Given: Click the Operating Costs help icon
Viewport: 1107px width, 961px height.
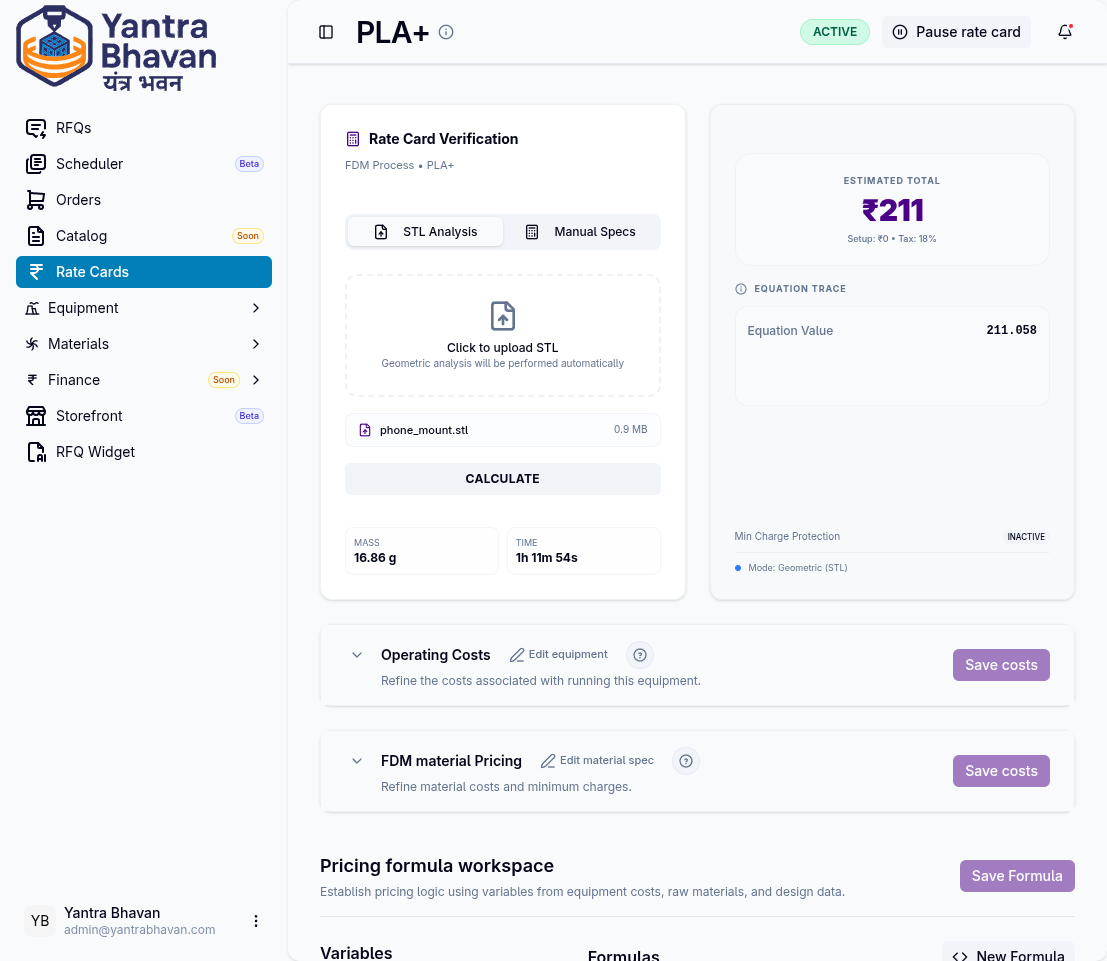Looking at the screenshot, I should 640,655.
